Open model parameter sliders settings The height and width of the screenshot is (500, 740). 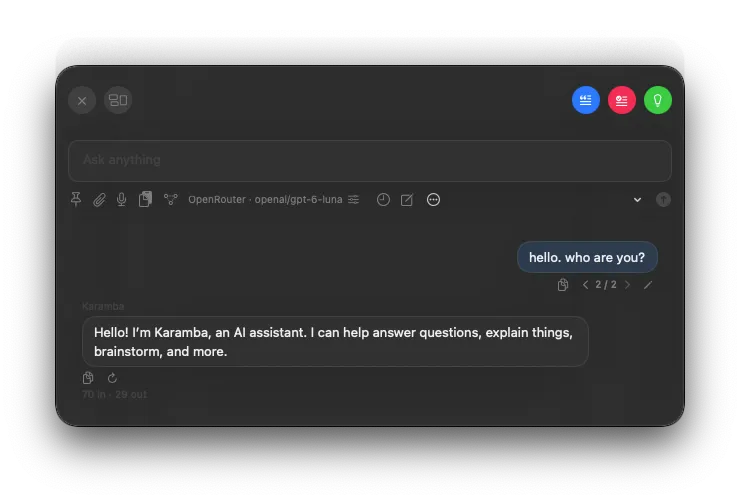coord(353,200)
